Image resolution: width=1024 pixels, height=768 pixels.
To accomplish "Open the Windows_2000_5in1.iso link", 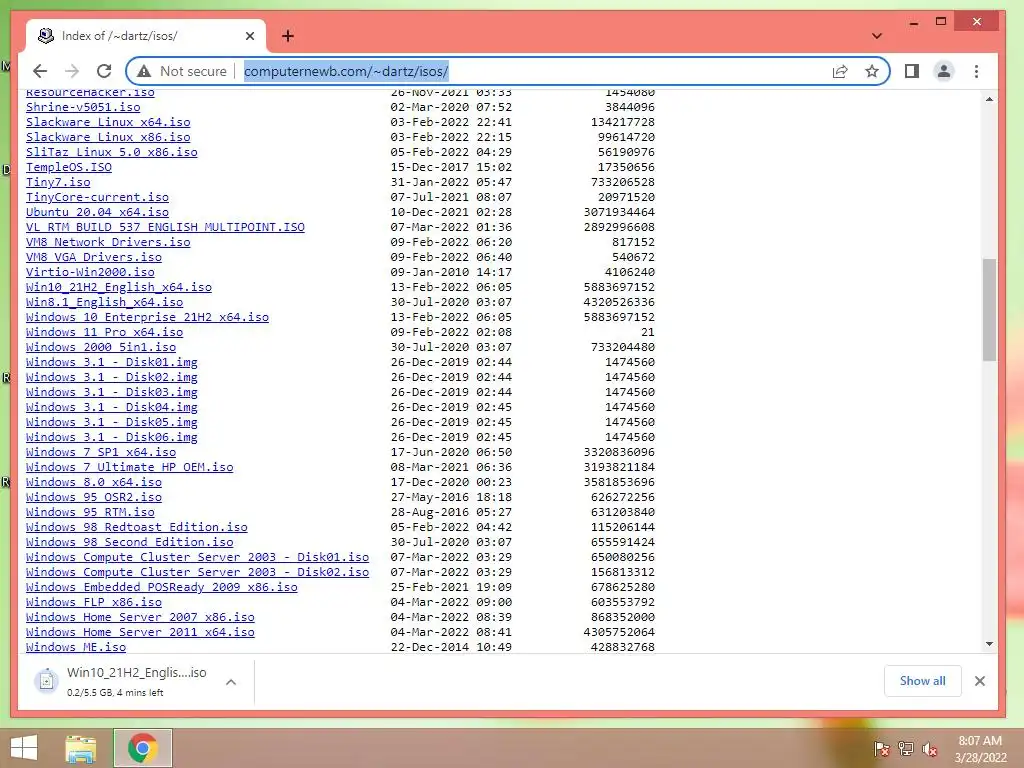I will [101, 347].
